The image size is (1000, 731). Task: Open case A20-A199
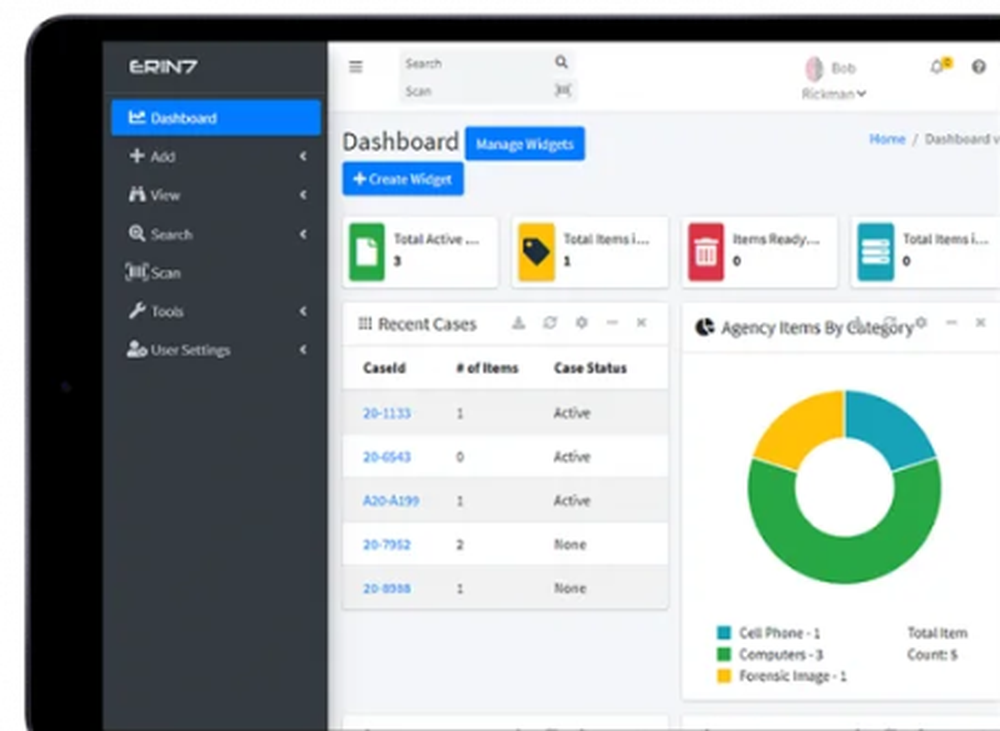click(x=391, y=501)
